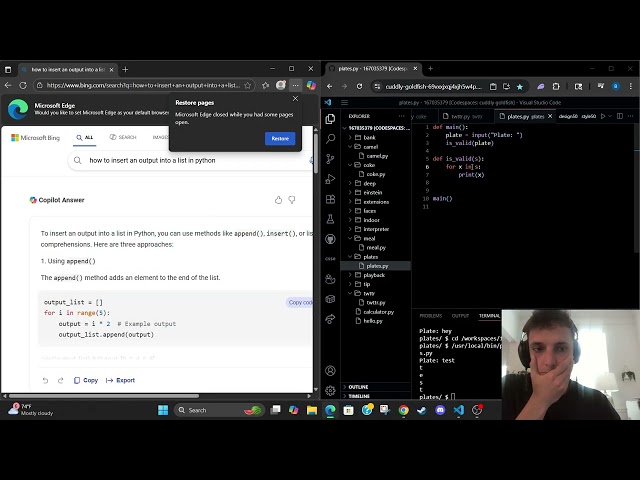Copy code from the append example block
The image size is (640, 480).
coord(300,302)
